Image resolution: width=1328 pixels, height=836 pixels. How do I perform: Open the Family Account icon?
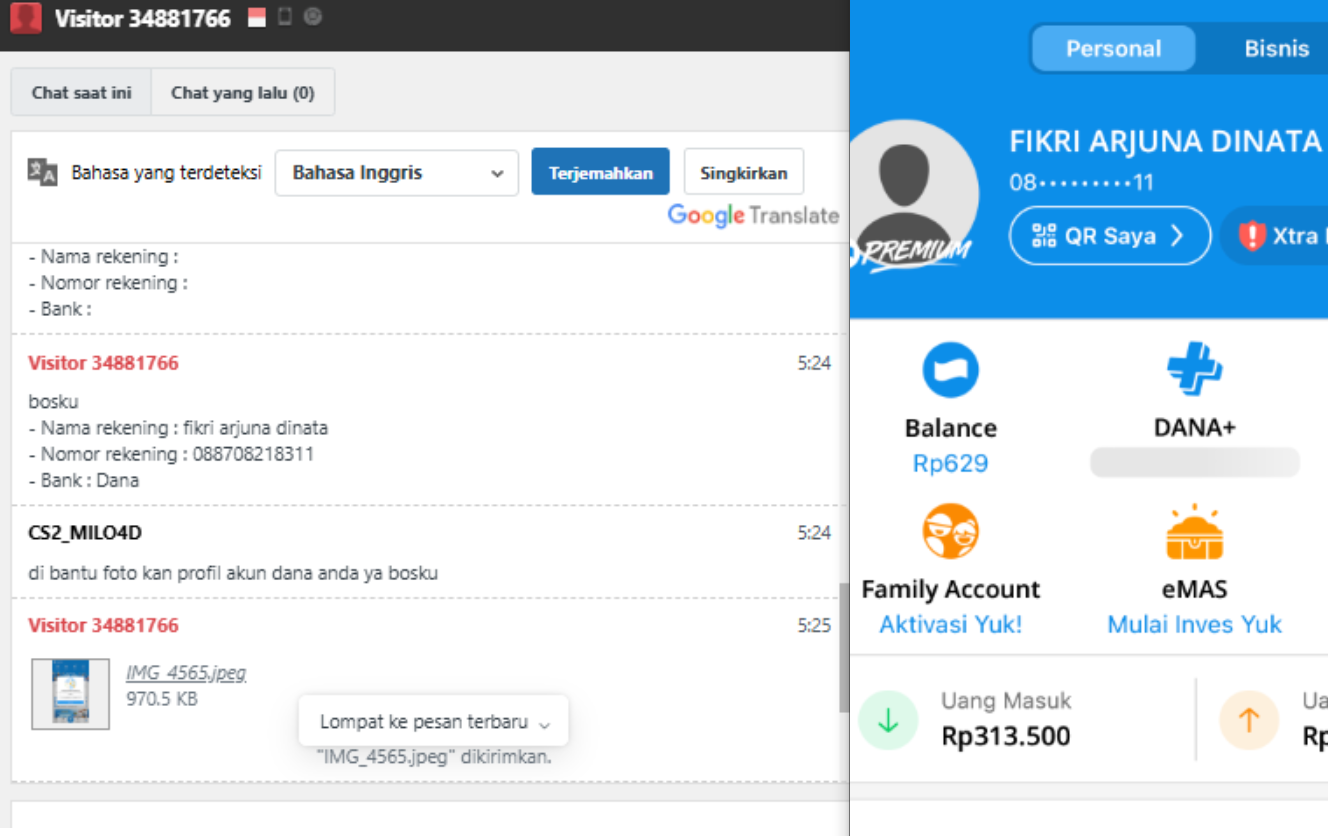950,531
